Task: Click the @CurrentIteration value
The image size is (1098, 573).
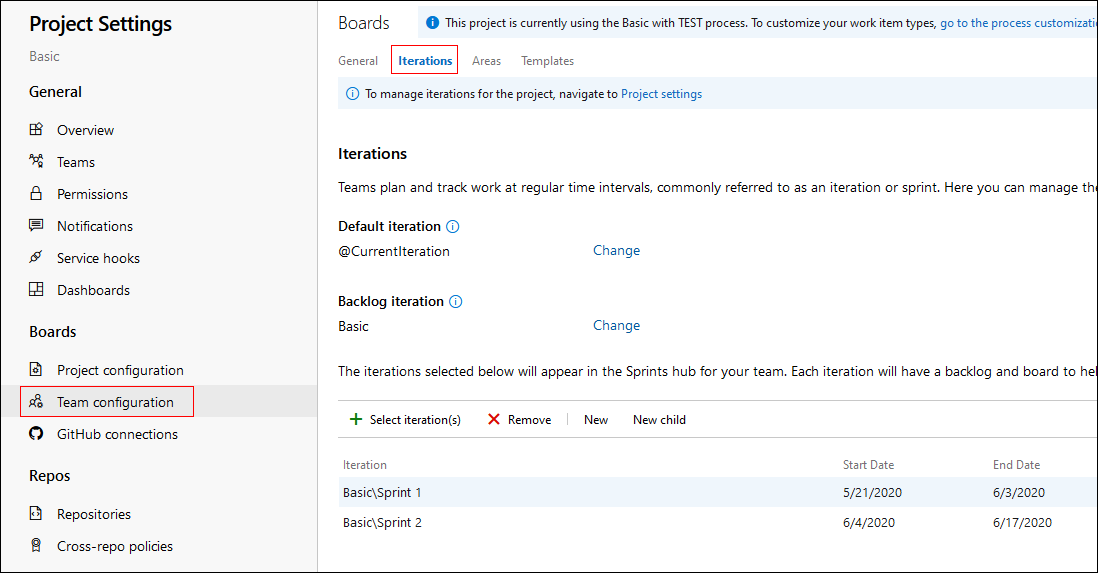Action: tap(394, 251)
